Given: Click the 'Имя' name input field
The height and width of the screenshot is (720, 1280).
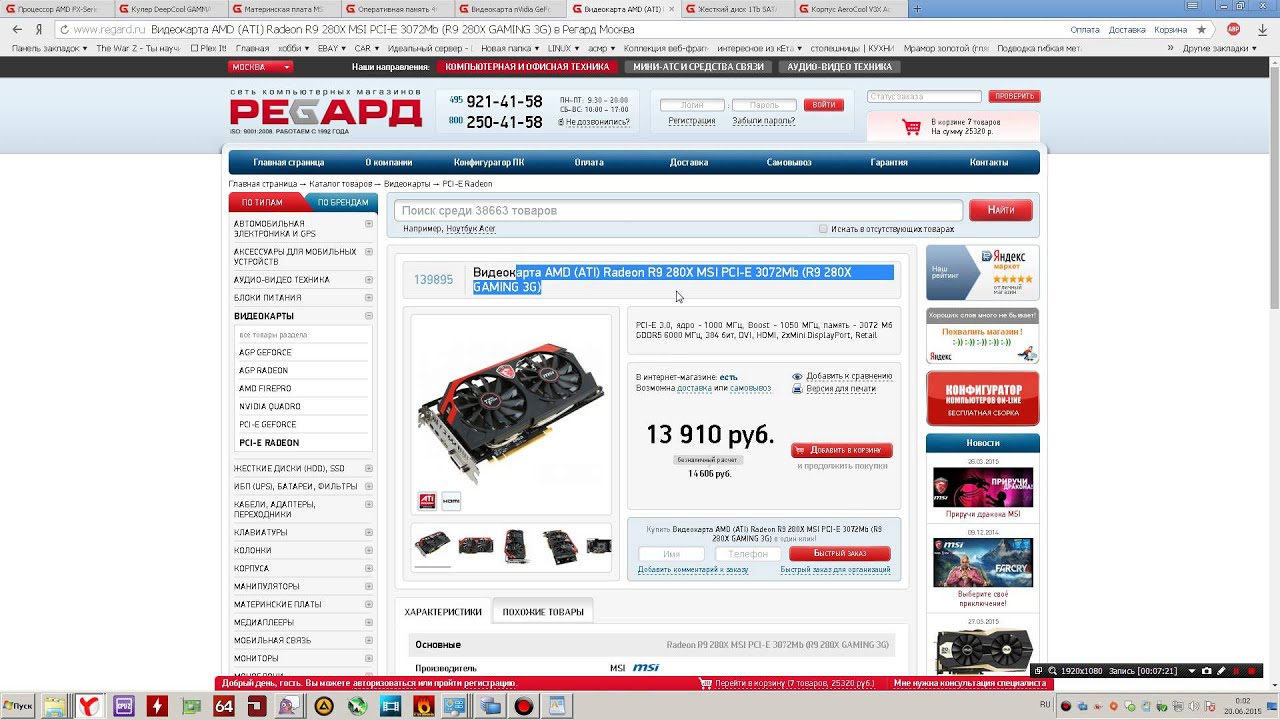Looking at the screenshot, I should coord(671,554).
